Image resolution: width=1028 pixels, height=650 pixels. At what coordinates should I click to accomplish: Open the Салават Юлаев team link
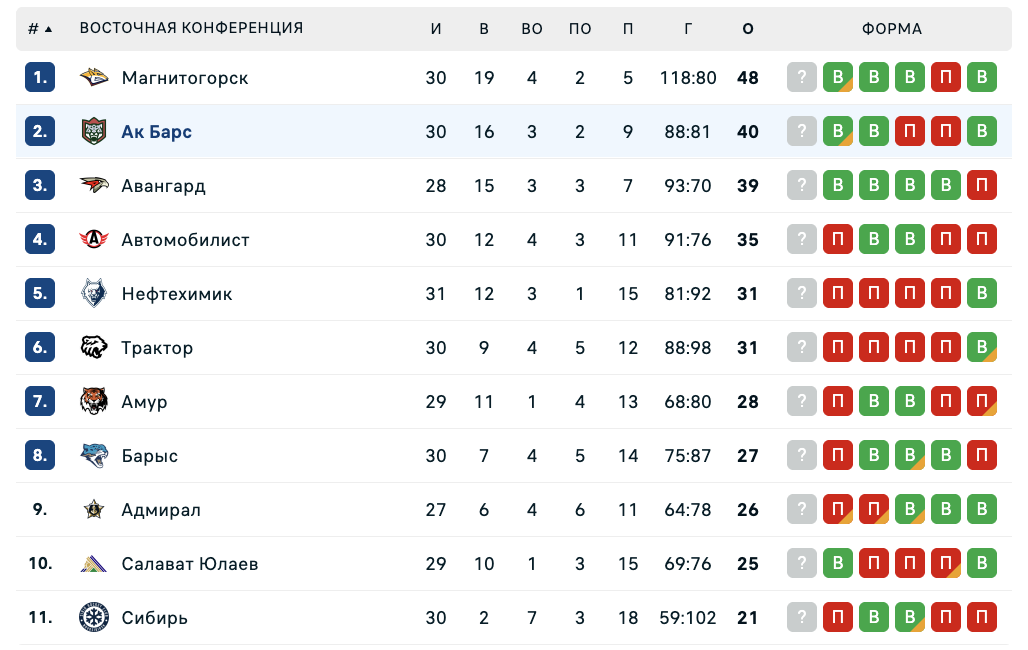(190, 564)
